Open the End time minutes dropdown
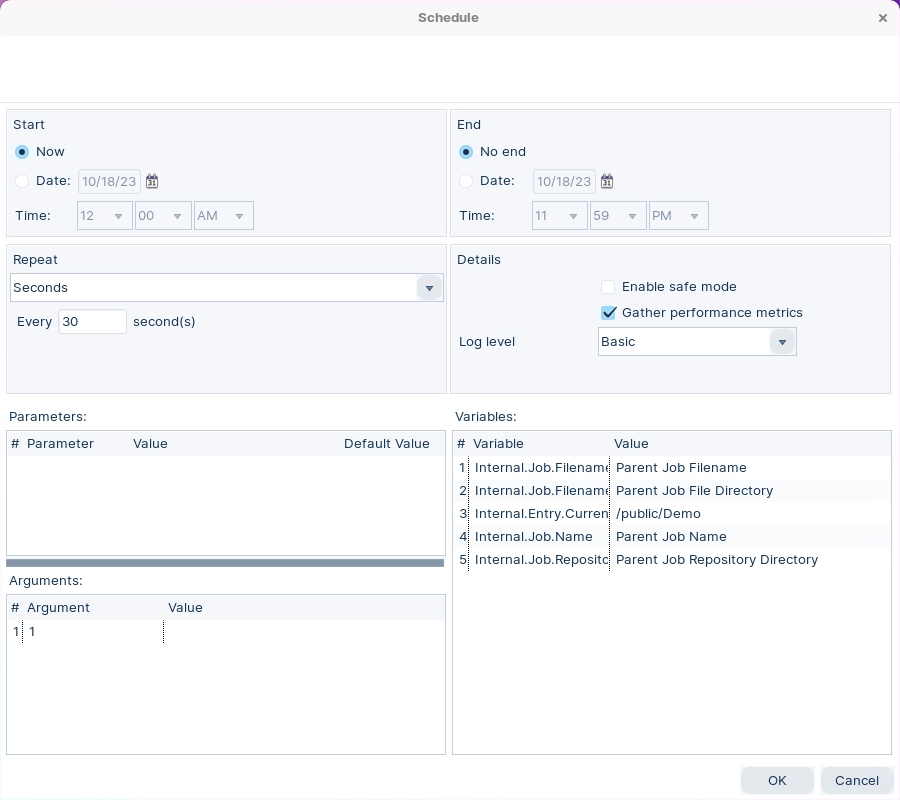Screen dimensions: 900x800 (x=618, y=216)
